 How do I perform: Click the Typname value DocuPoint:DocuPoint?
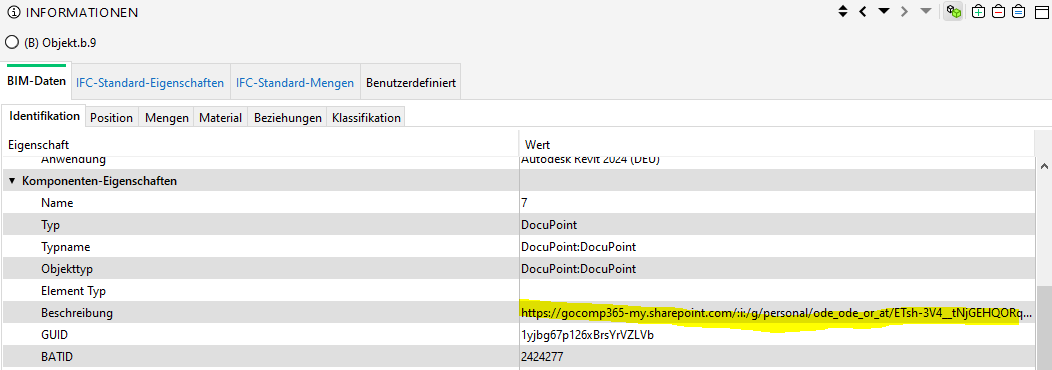[578, 246]
